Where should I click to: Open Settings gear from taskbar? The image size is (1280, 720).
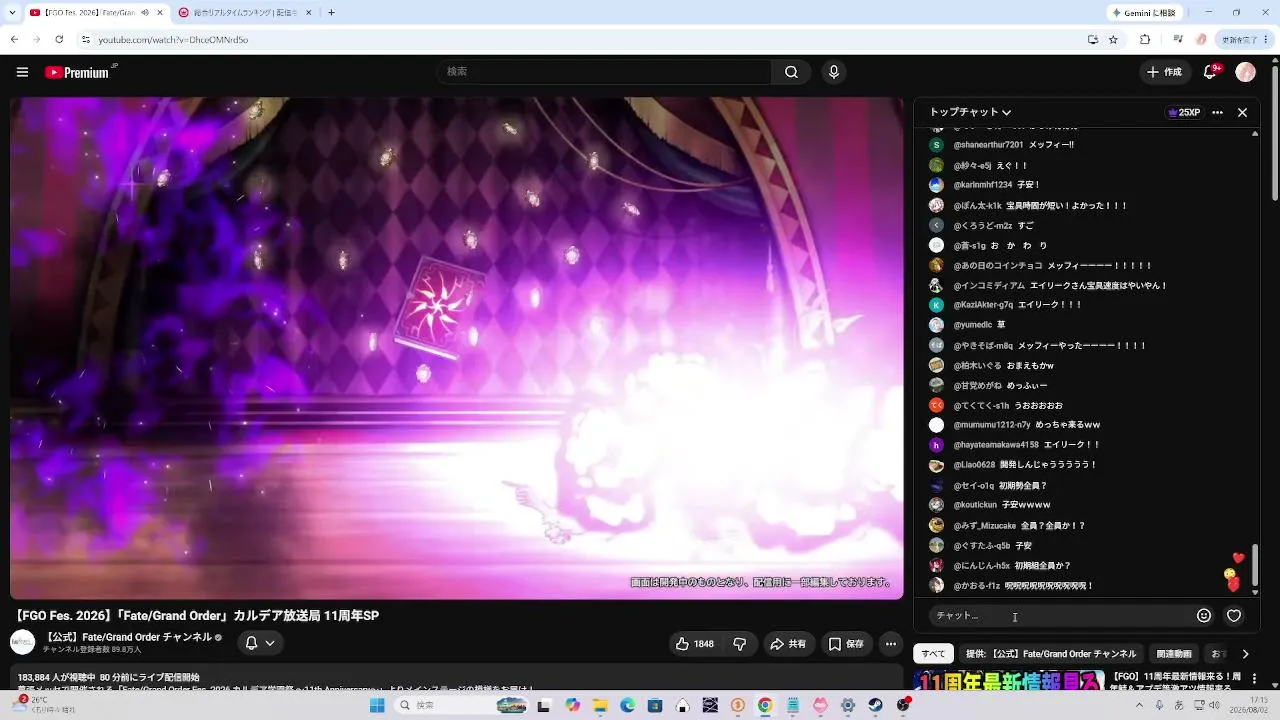848,705
